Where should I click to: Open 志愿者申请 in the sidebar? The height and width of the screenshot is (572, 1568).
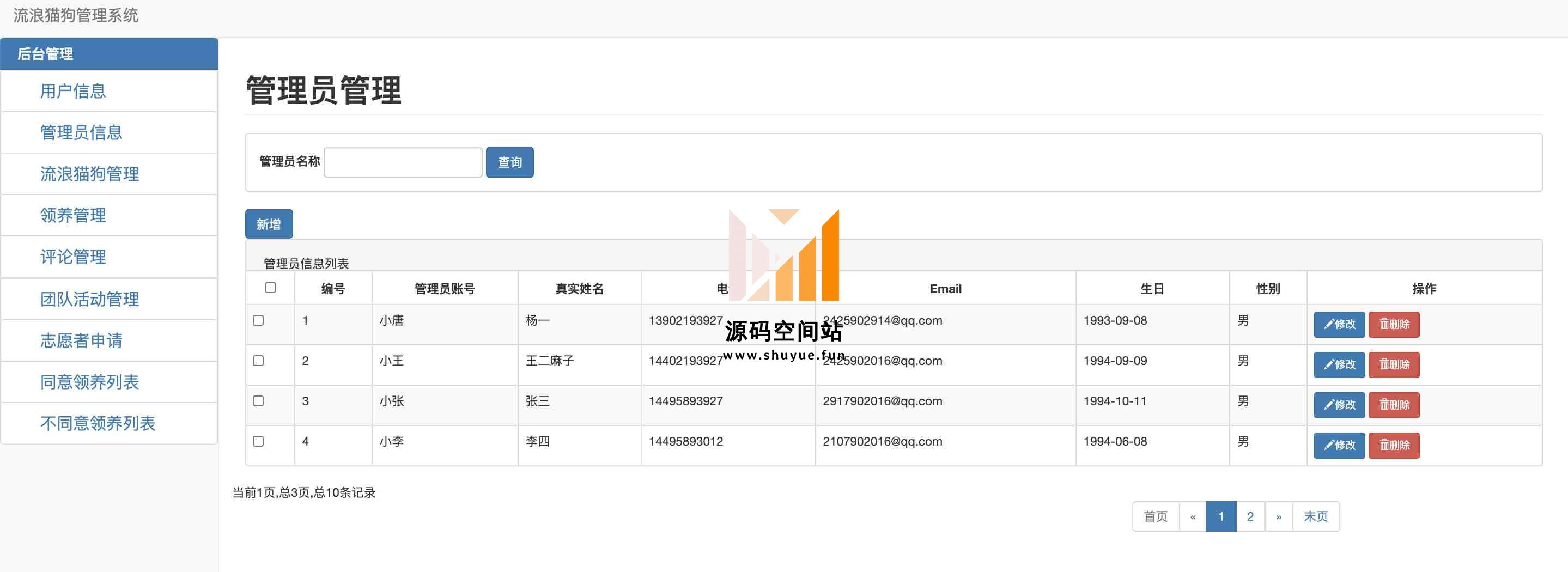point(81,341)
